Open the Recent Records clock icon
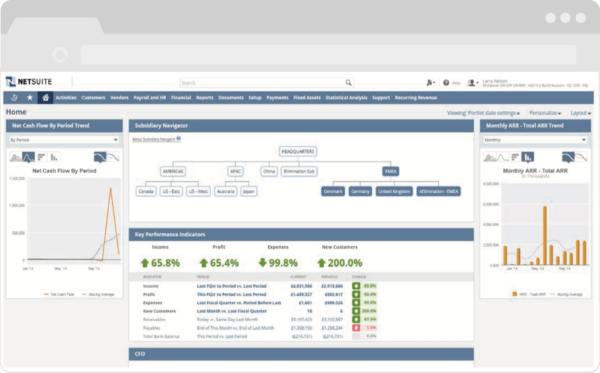 click(14, 98)
